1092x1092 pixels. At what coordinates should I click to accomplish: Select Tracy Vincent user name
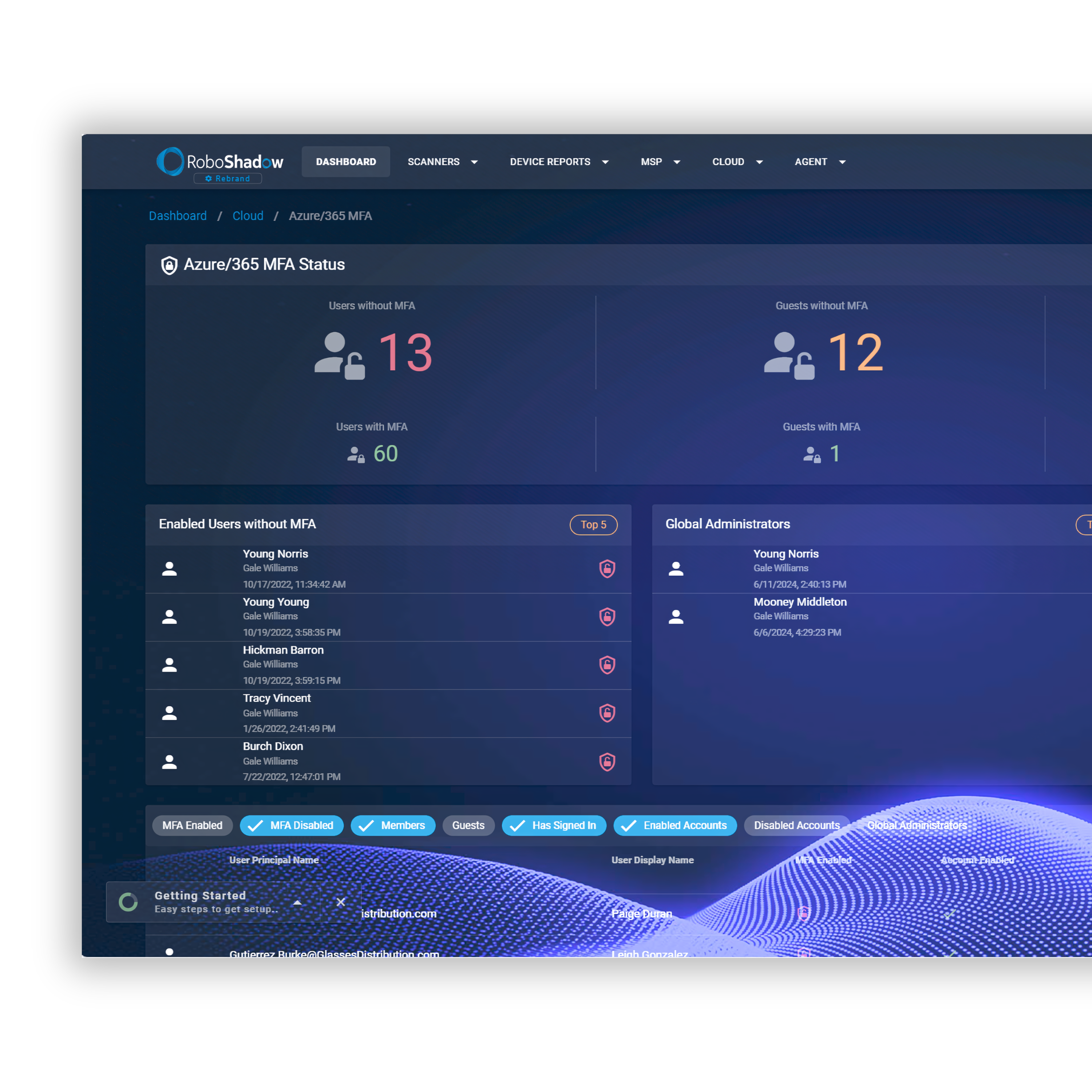tap(276, 698)
